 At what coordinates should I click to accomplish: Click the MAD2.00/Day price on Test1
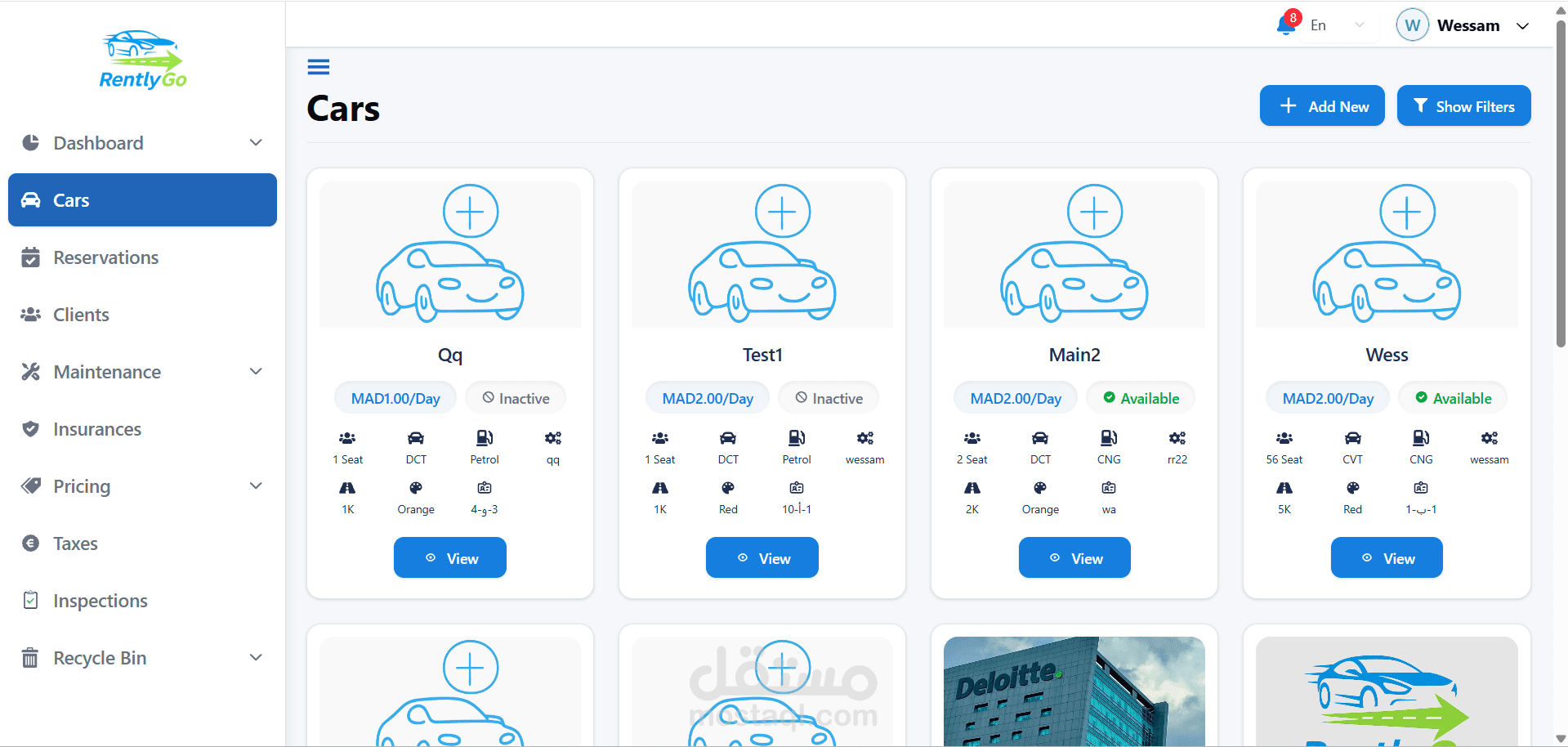tap(708, 398)
